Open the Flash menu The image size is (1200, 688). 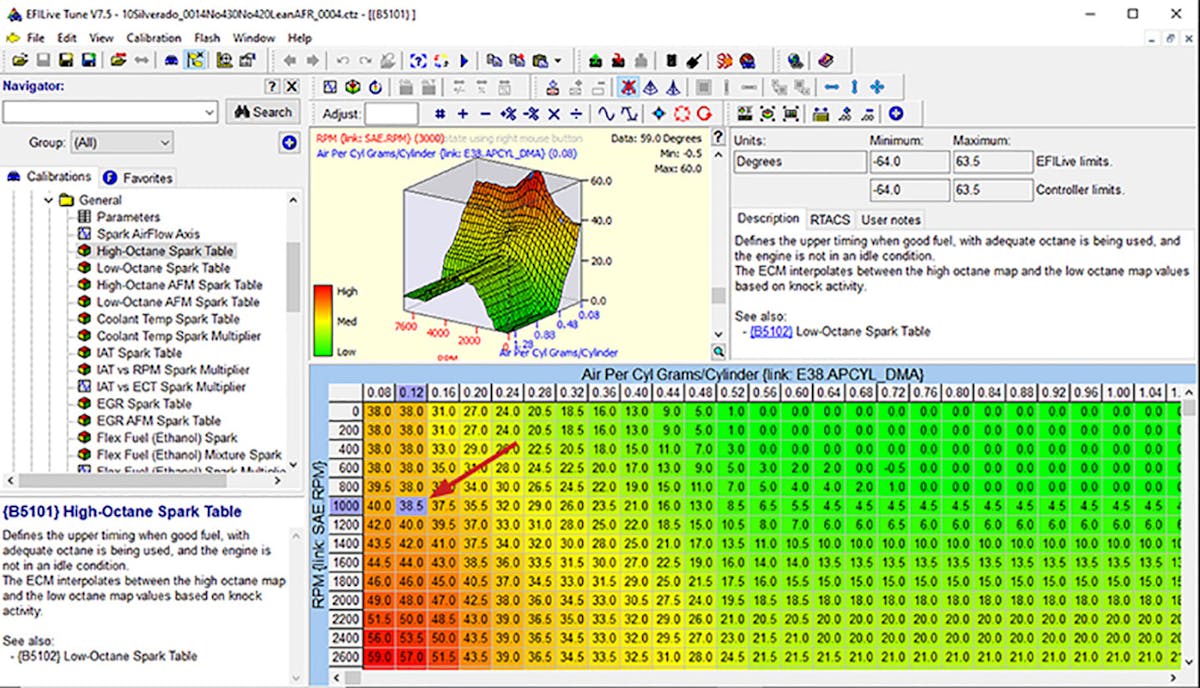tap(207, 38)
